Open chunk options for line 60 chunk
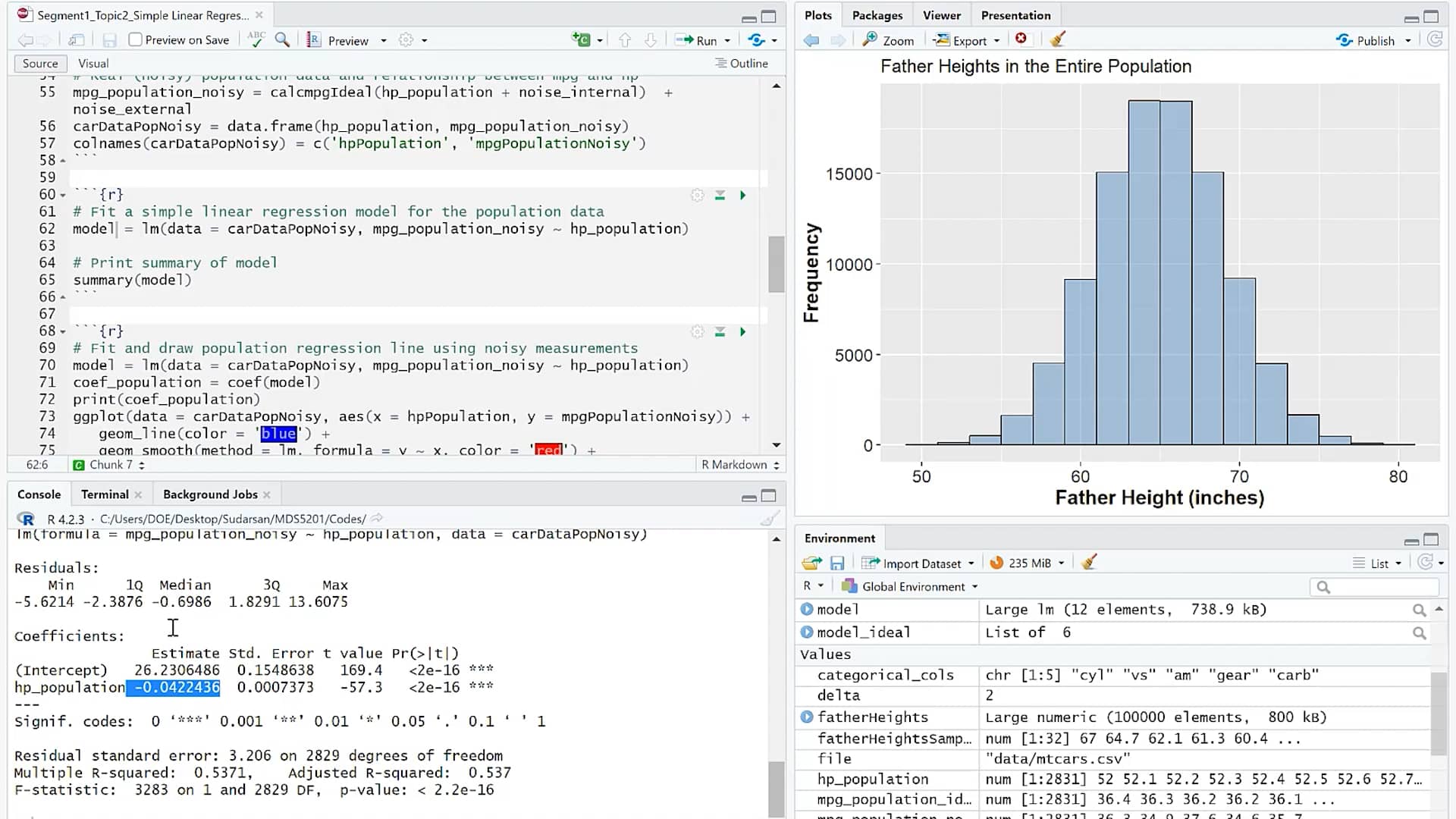 [x=697, y=196]
